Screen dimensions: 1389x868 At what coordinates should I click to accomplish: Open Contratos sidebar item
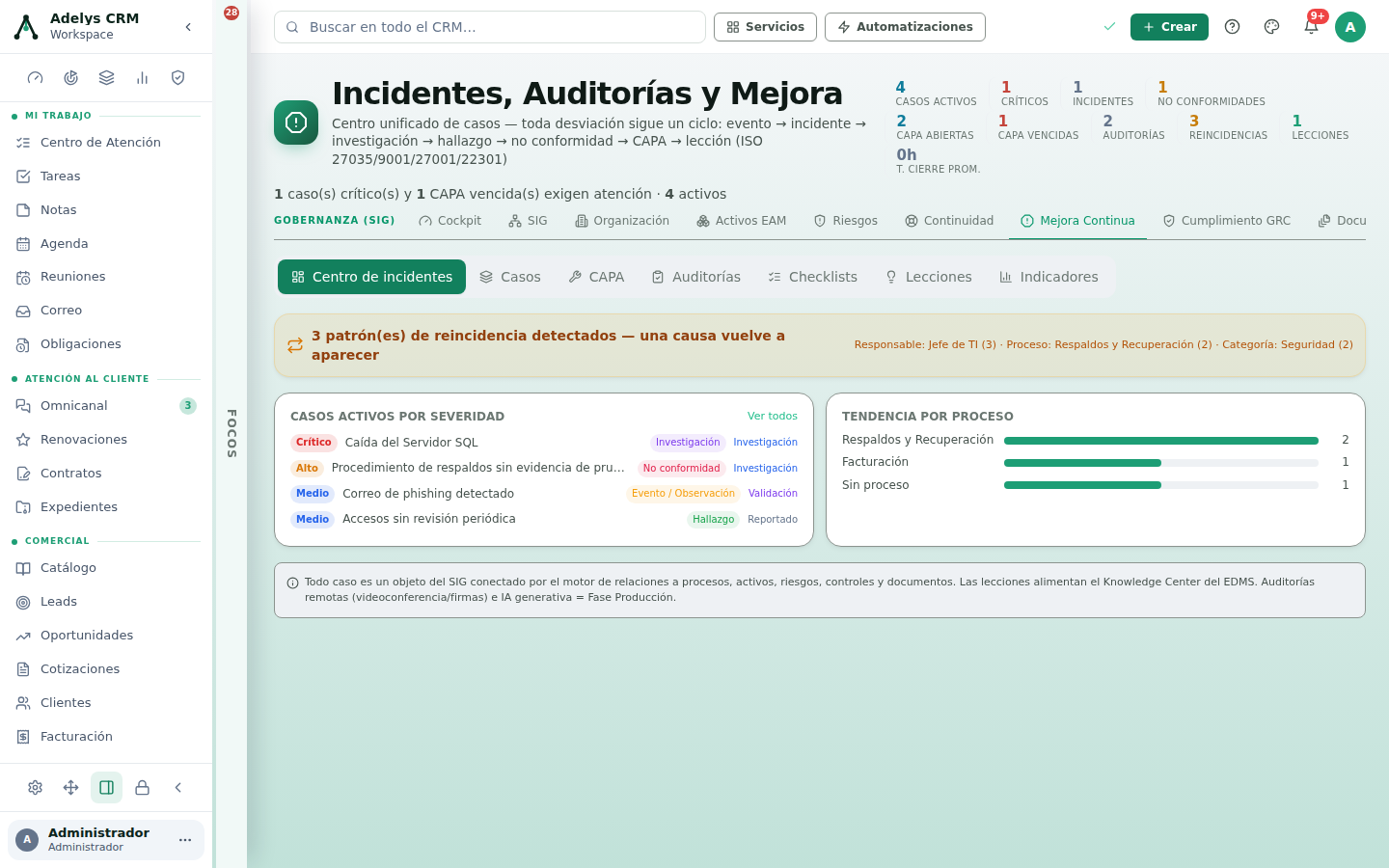click(x=106, y=474)
